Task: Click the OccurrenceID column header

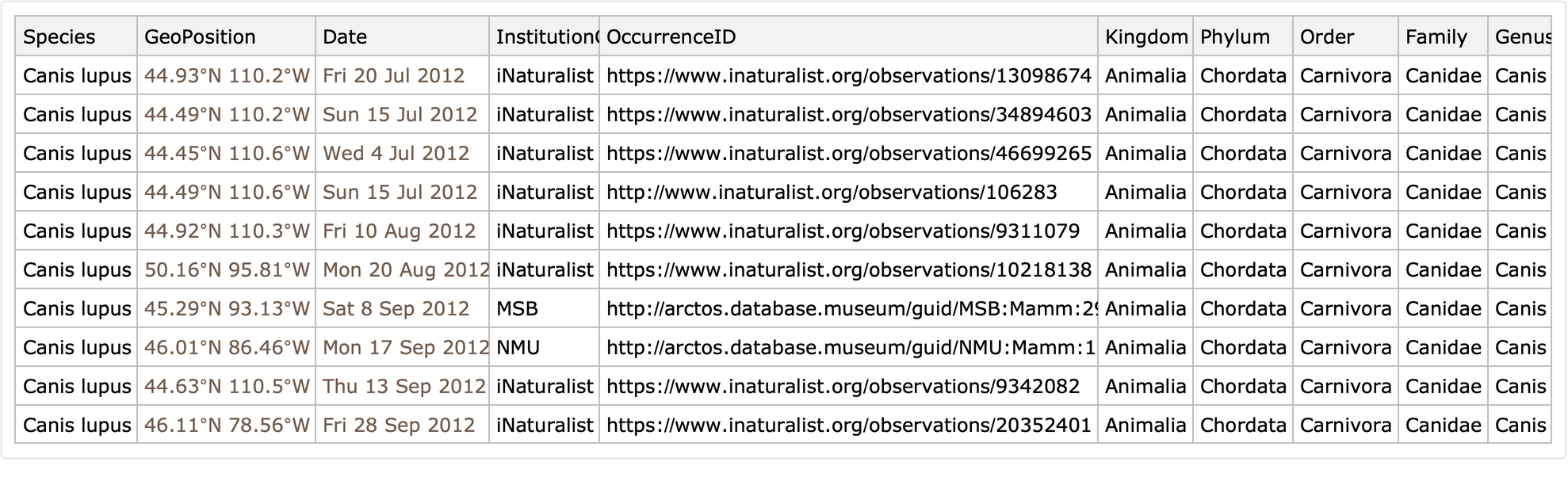Action: (671, 37)
